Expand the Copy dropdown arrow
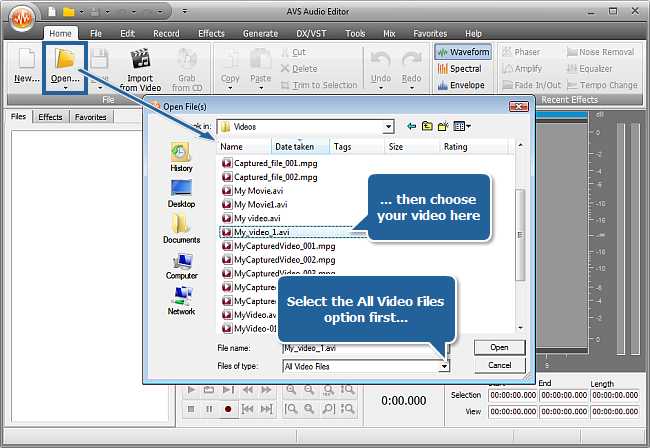 pos(230,88)
